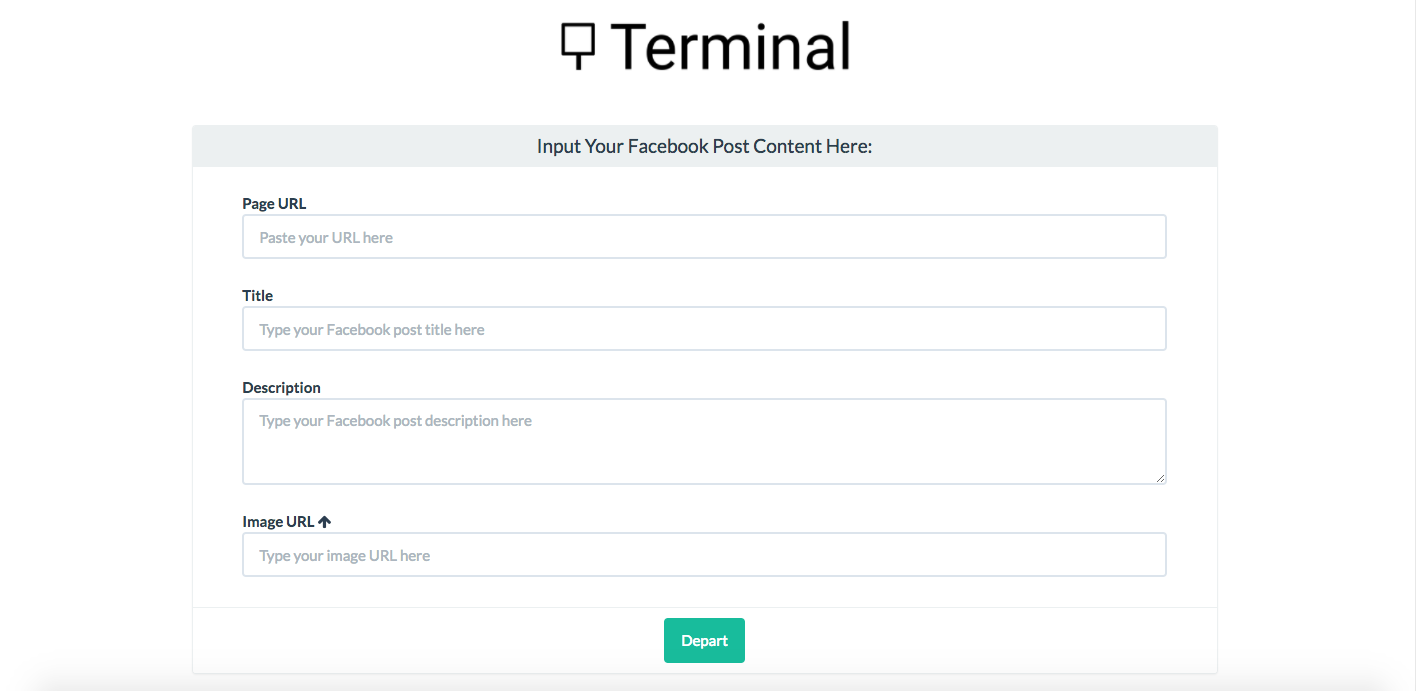This screenshot has width=1416, height=691.
Task: Click the Terminal heading text
Action: (733, 45)
